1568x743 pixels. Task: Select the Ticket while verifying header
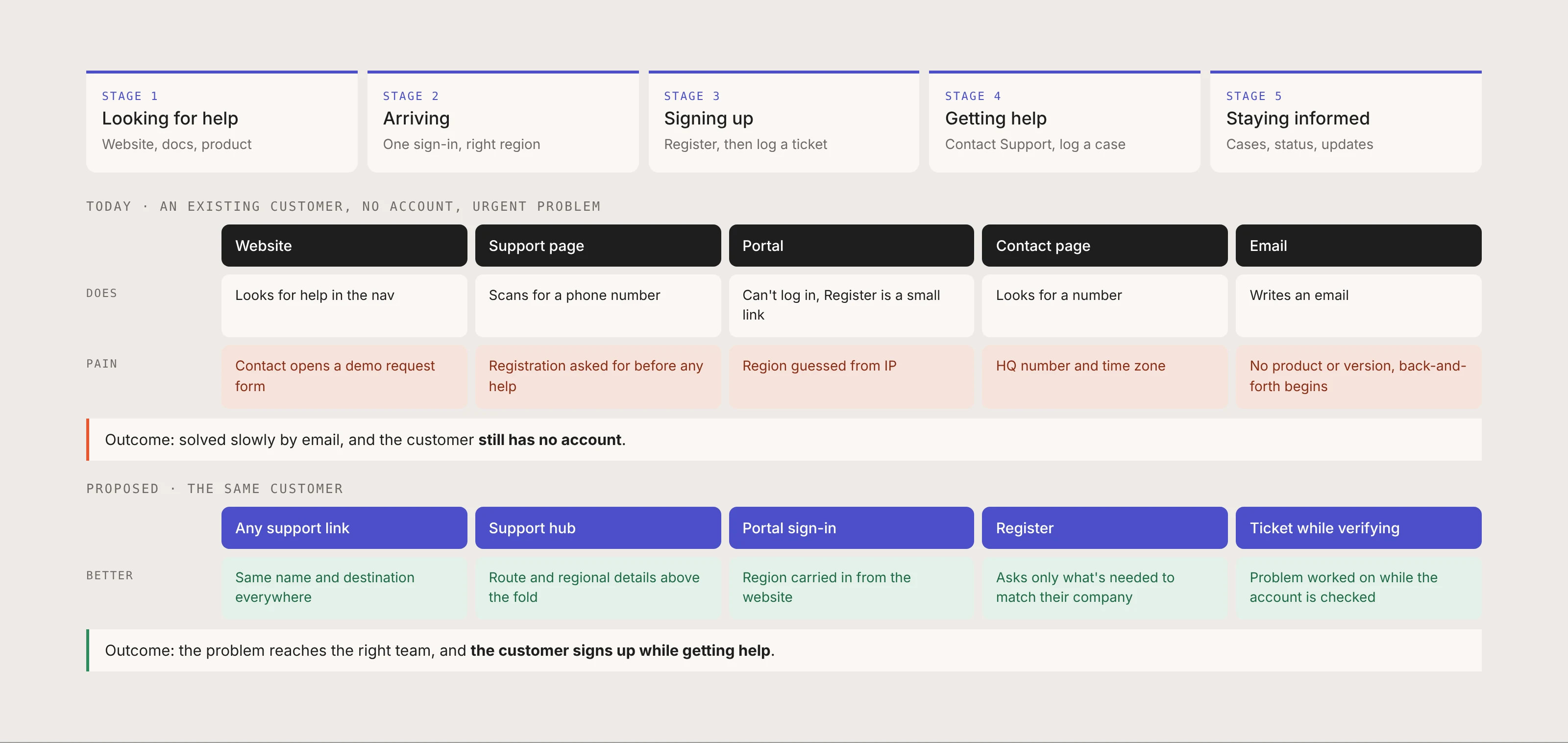(1359, 527)
